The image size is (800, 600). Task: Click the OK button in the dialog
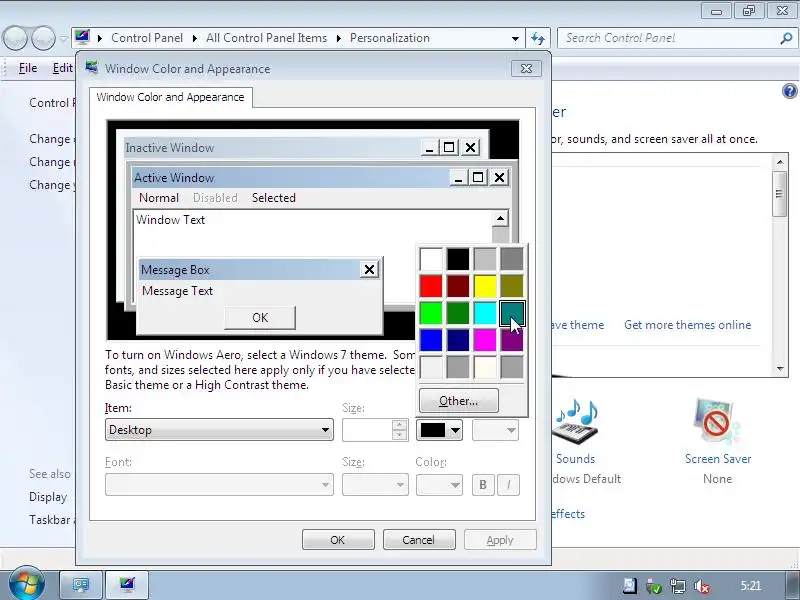coord(338,540)
